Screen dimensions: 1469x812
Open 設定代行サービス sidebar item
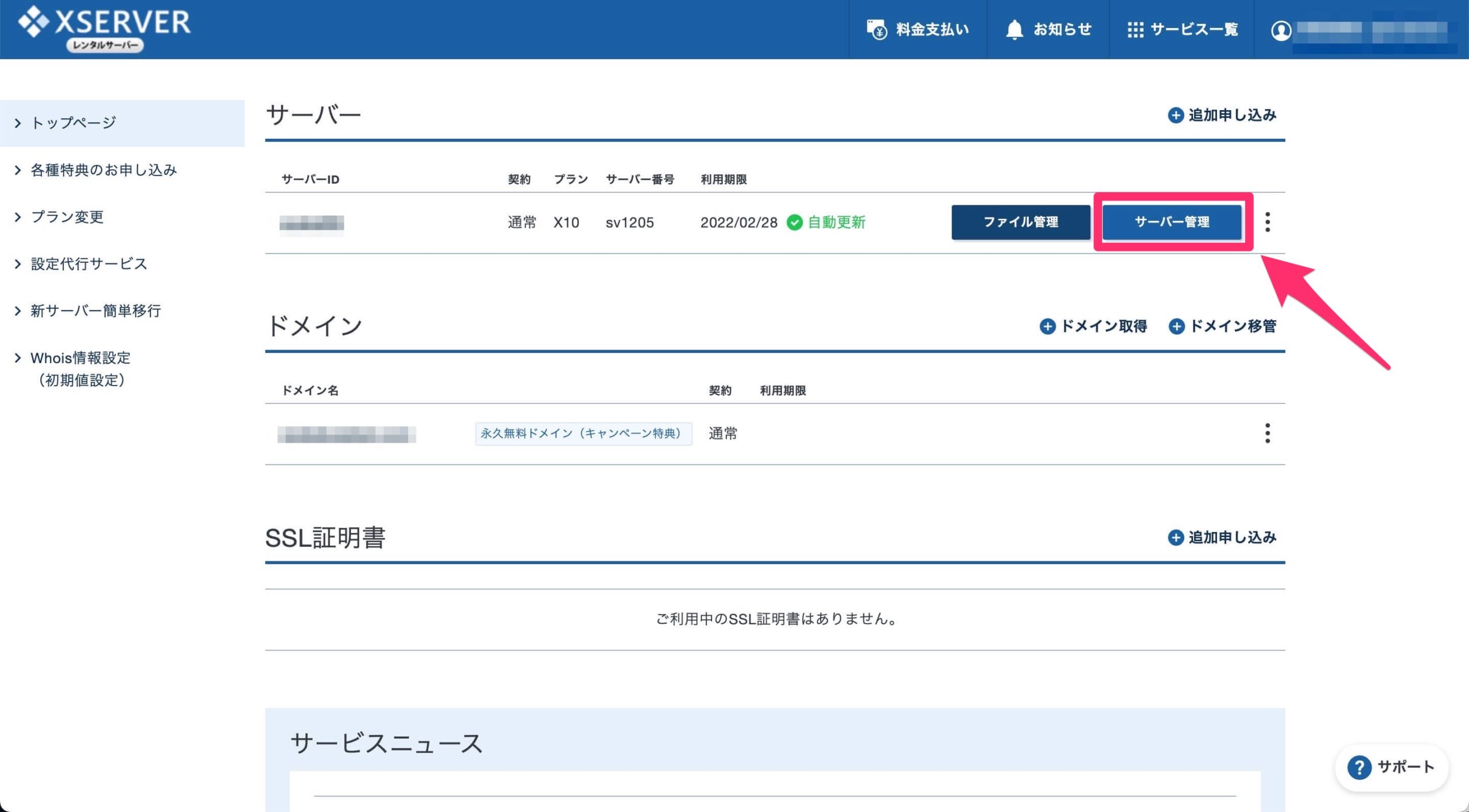coord(89,265)
